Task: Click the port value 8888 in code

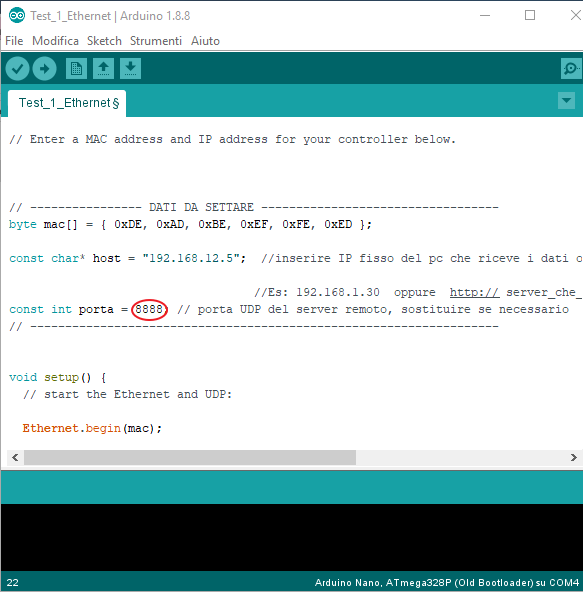Action: tap(149, 309)
